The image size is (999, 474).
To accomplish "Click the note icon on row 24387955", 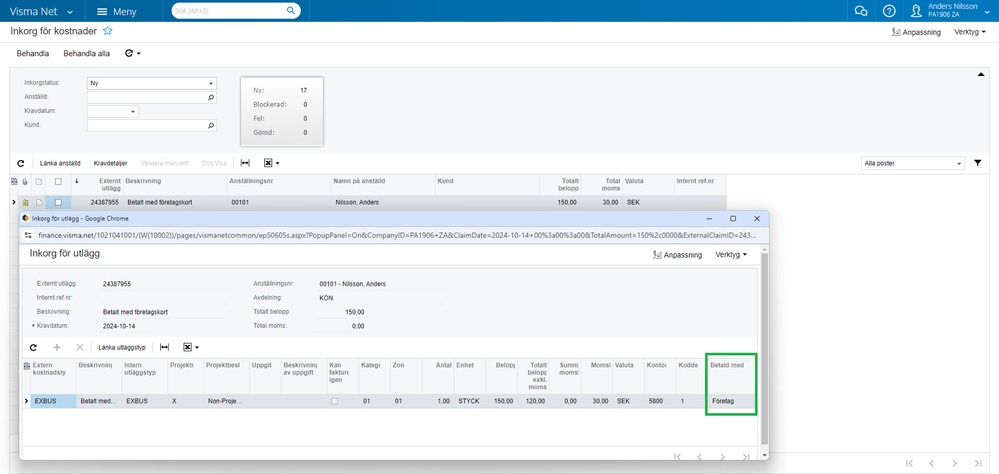I will coord(38,202).
